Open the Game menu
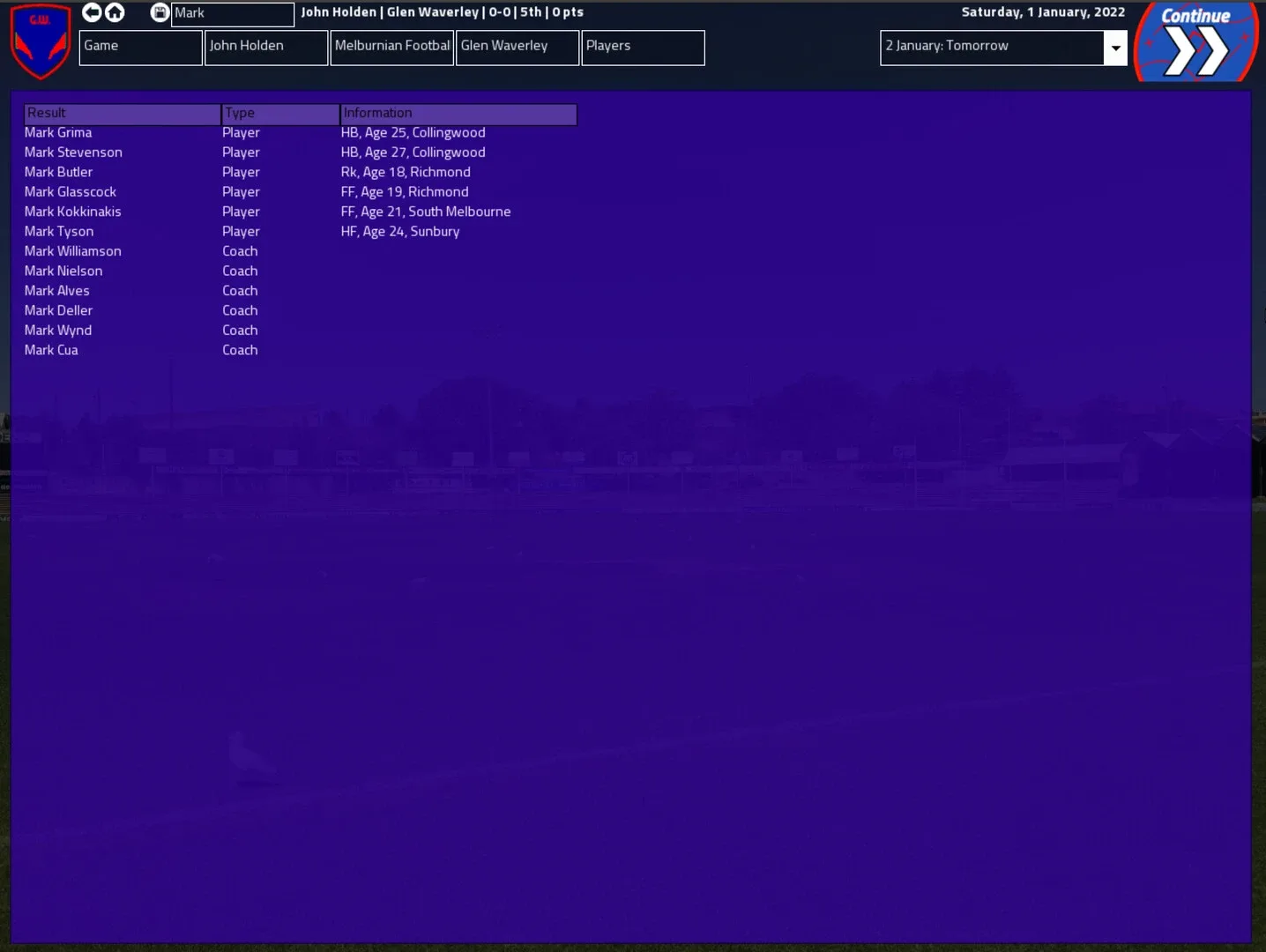This screenshot has height=952, width=1266. [x=140, y=48]
